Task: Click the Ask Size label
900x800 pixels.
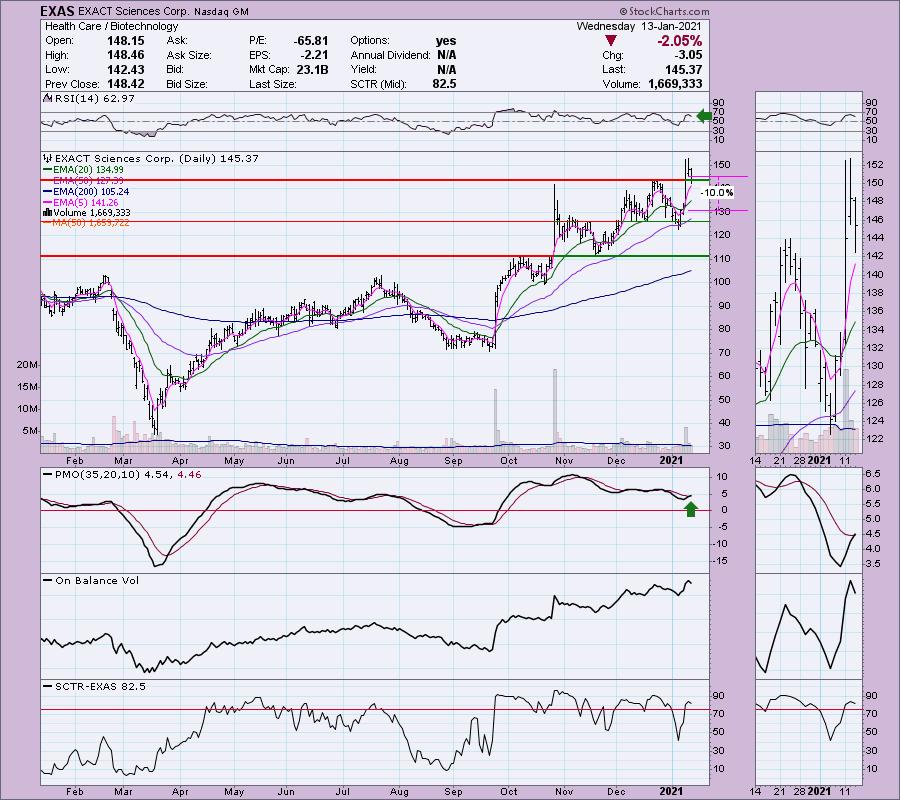Action: (x=189, y=55)
